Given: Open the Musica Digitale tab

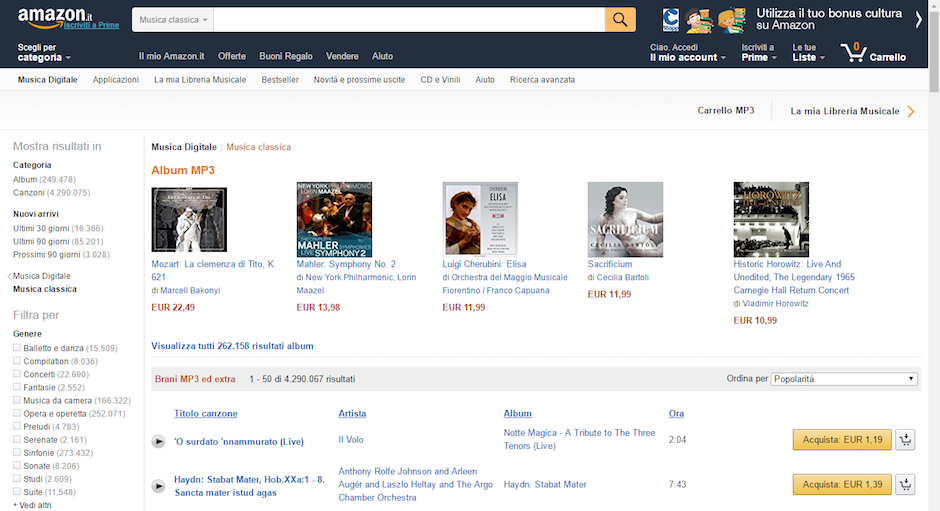Looking at the screenshot, I should pyautogui.click(x=47, y=80).
